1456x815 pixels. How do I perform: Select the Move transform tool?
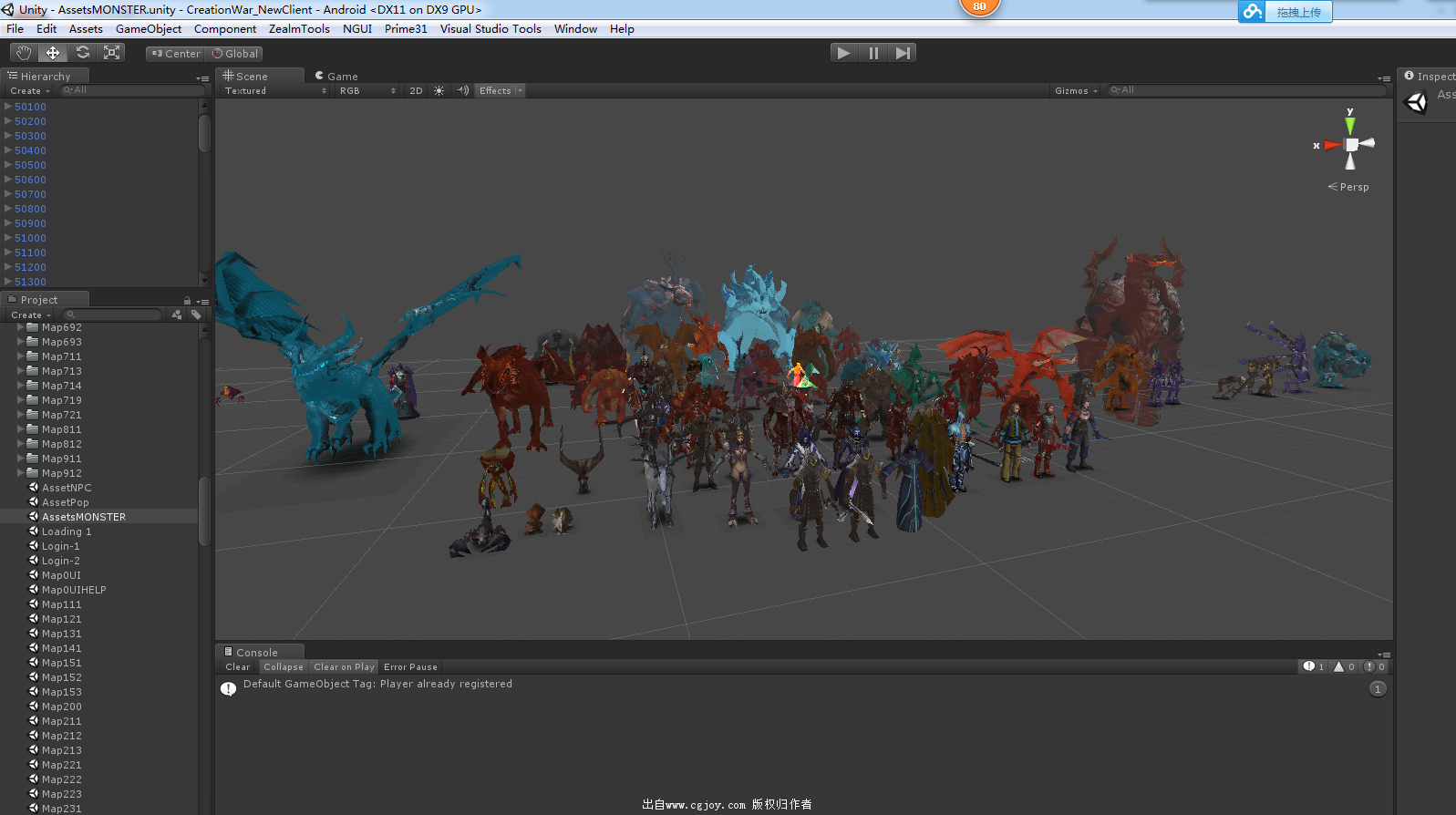[53, 53]
